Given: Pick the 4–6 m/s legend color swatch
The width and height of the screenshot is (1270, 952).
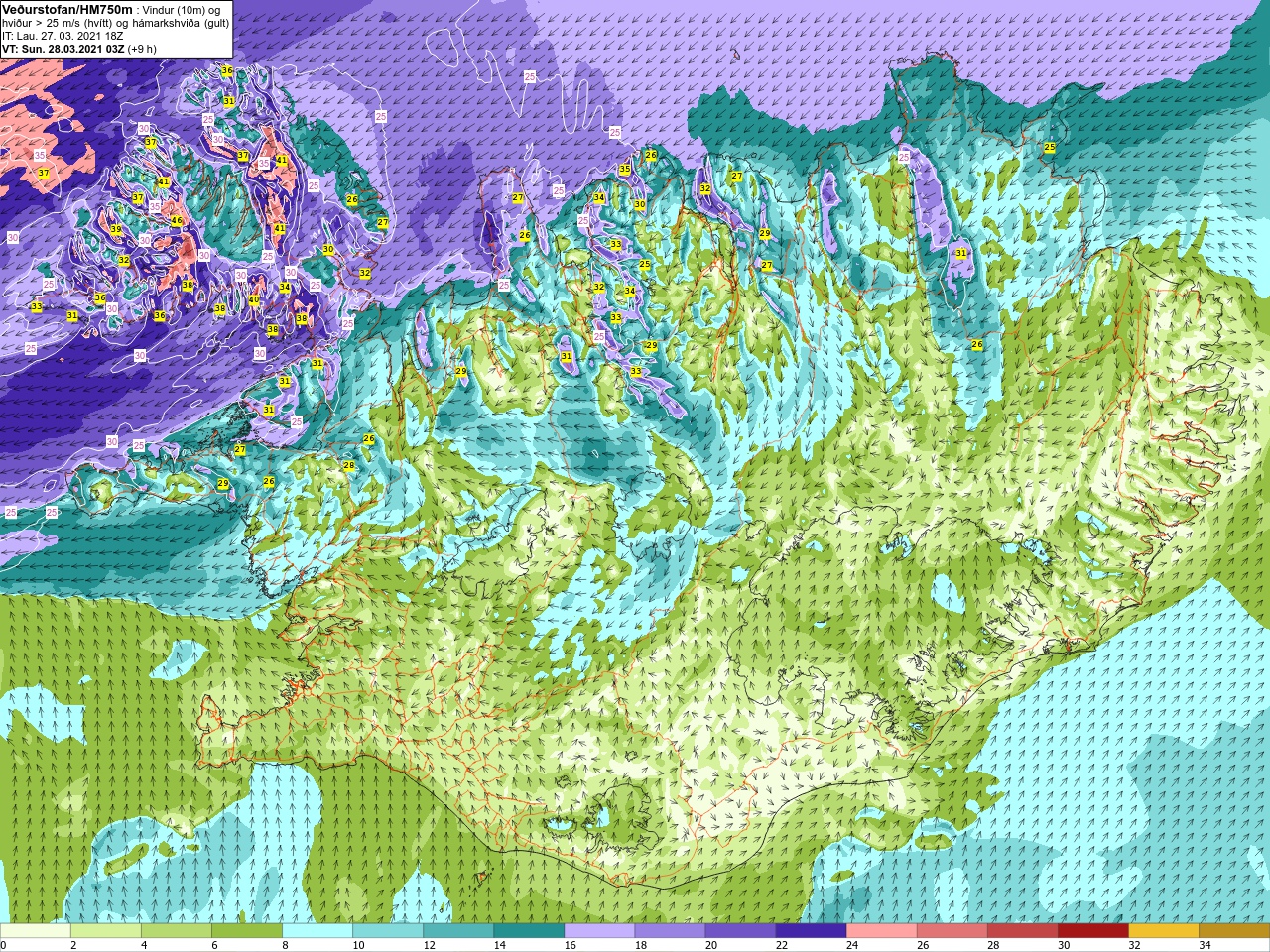Looking at the screenshot, I should pyautogui.click(x=177, y=931).
